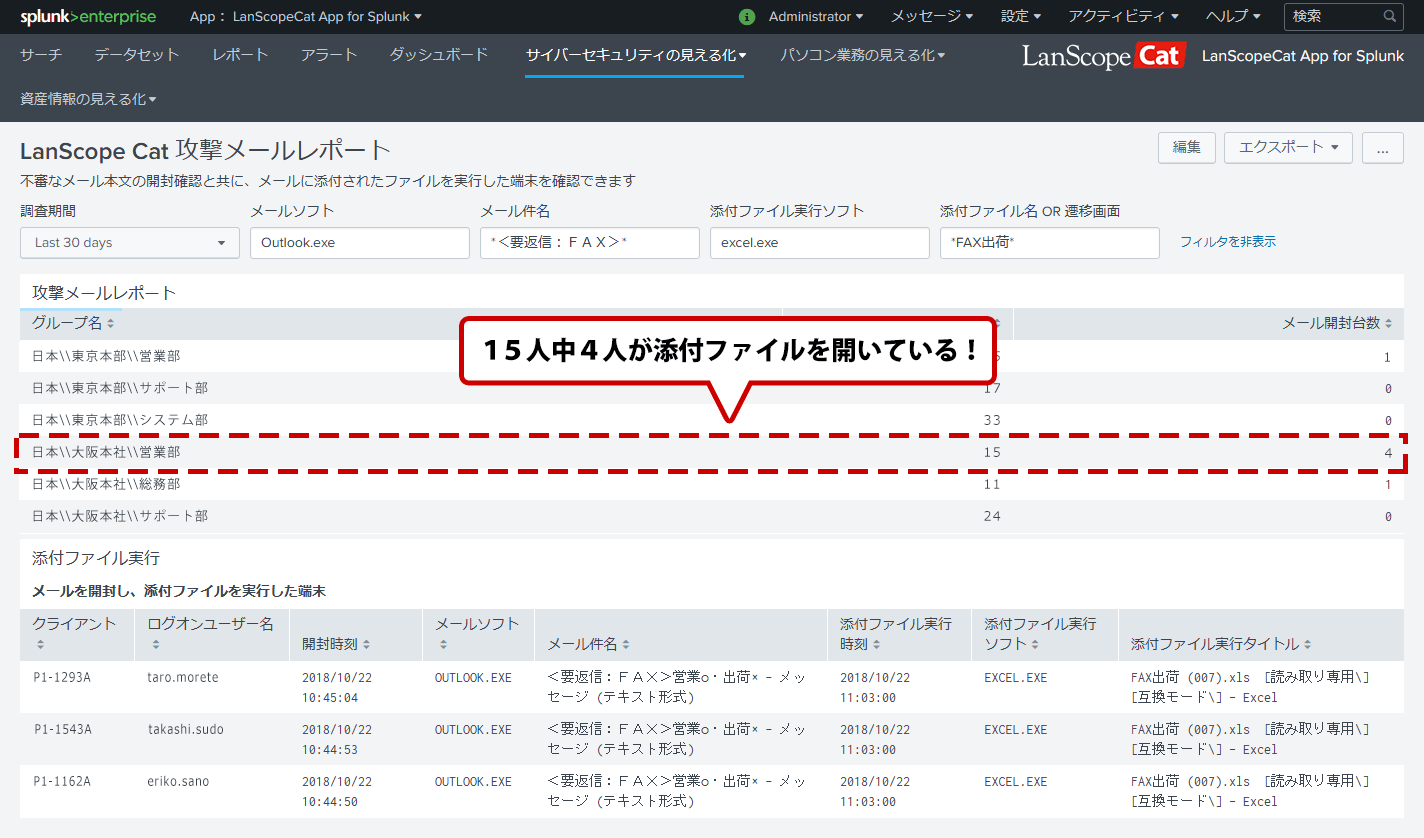The height and width of the screenshot is (838, 1424).
Task: Go to the データセット tab
Action: pyautogui.click(x=137, y=55)
